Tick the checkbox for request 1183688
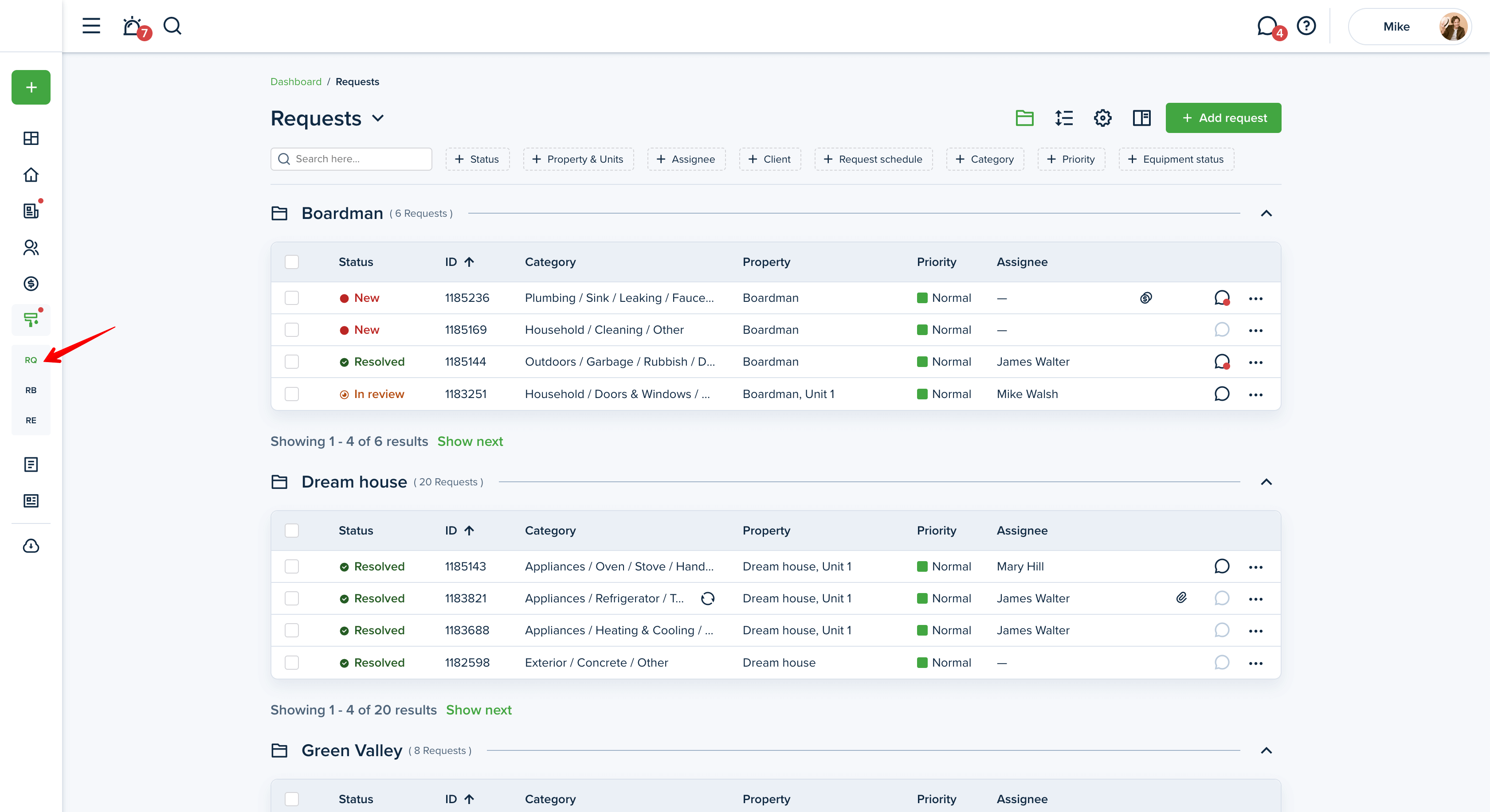The image size is (1490, 812). 291,631
